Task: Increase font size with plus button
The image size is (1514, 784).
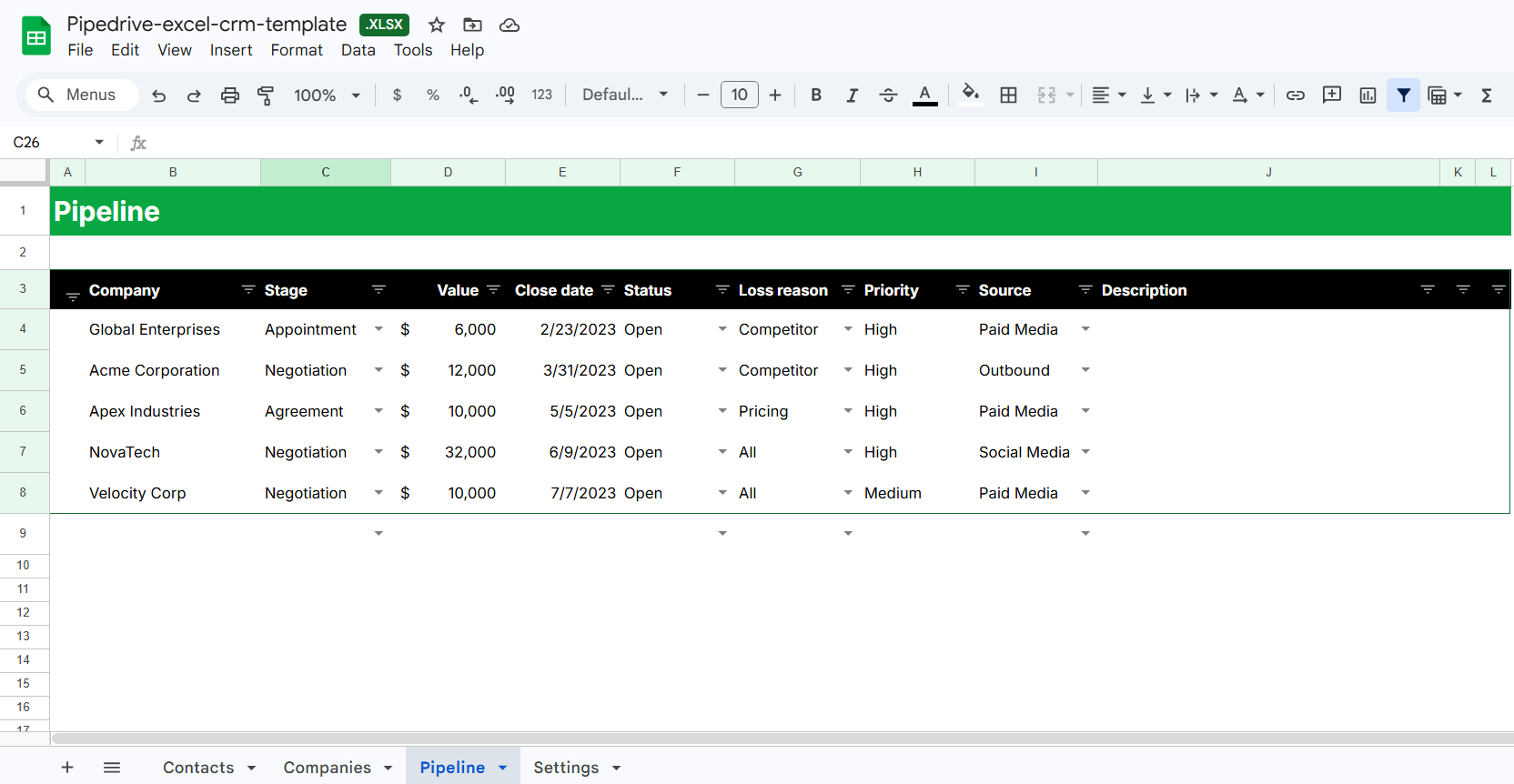Action: 775,95
